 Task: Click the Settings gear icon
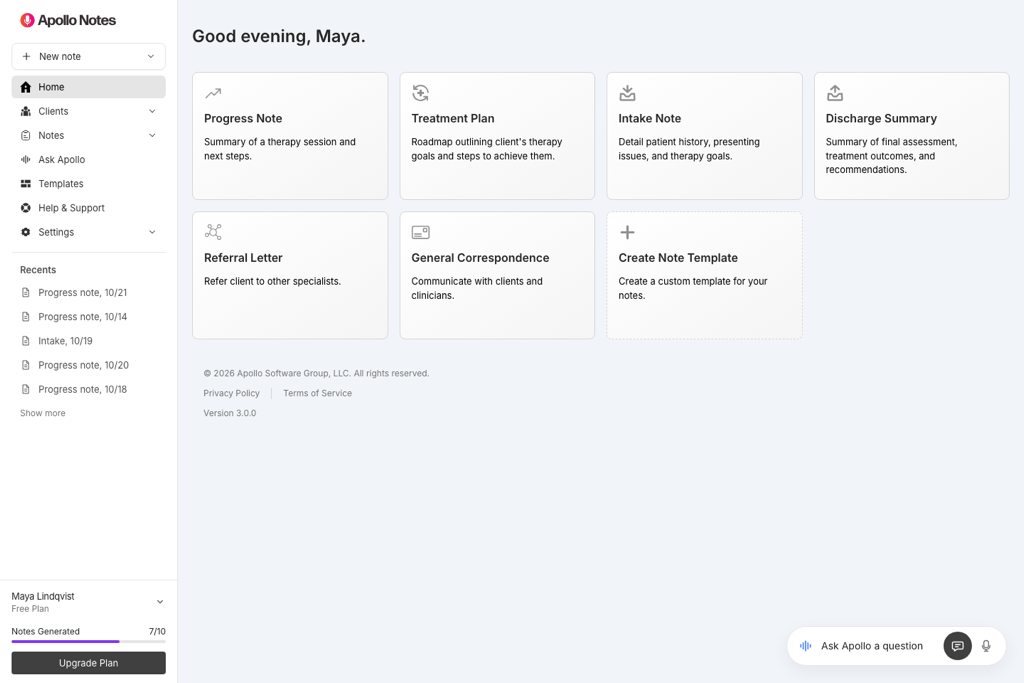pyautogui.click(x=25, y=232)
